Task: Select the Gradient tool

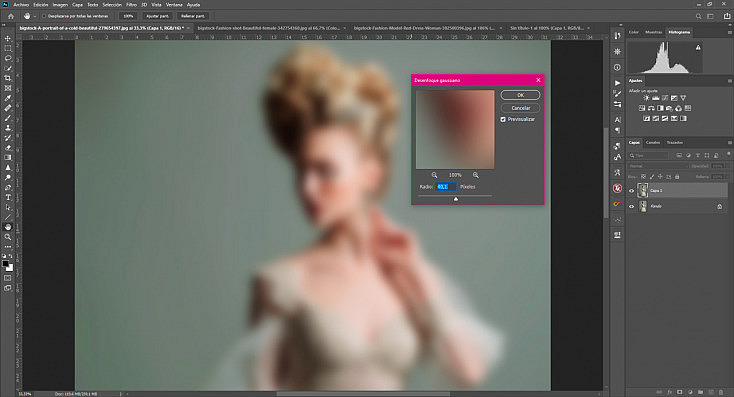Action: click(8, 157)
